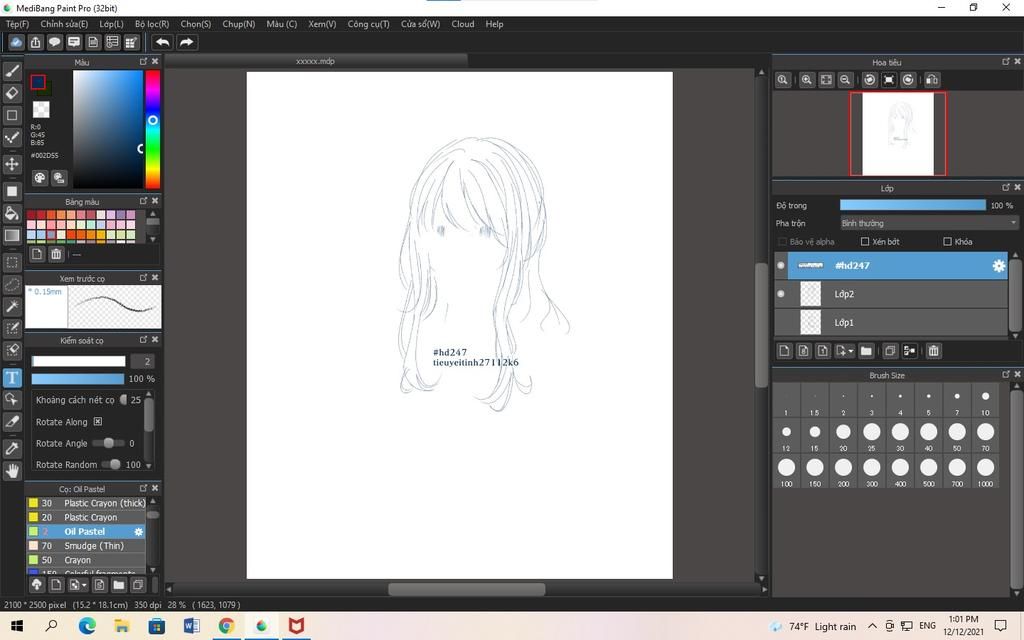The image size is (1024, 640).
Task: Open the Cloud menu
Action: [x=462, y=24]
